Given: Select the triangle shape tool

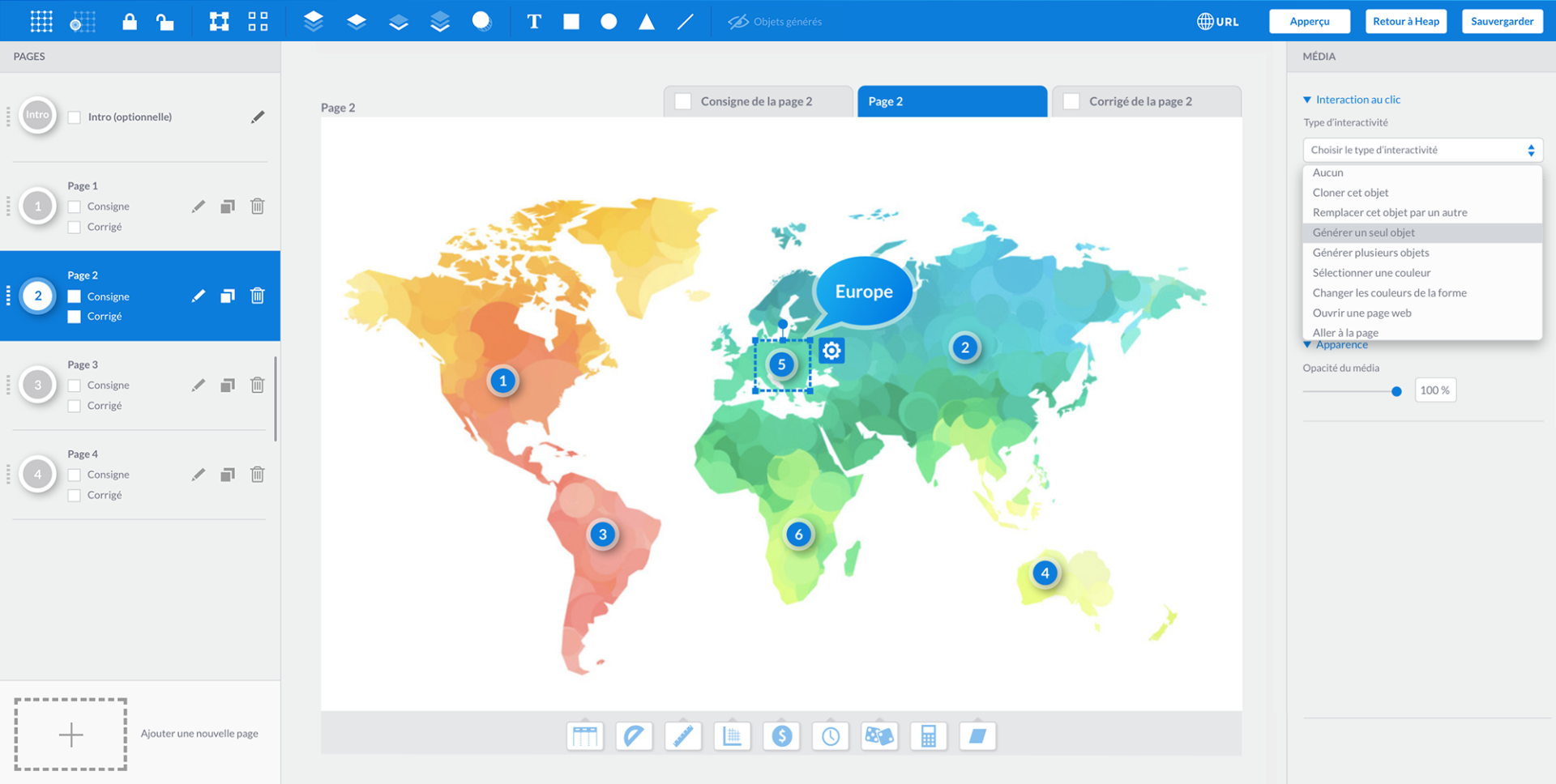Looking at the screenshot, I should [x=646, y=22].
